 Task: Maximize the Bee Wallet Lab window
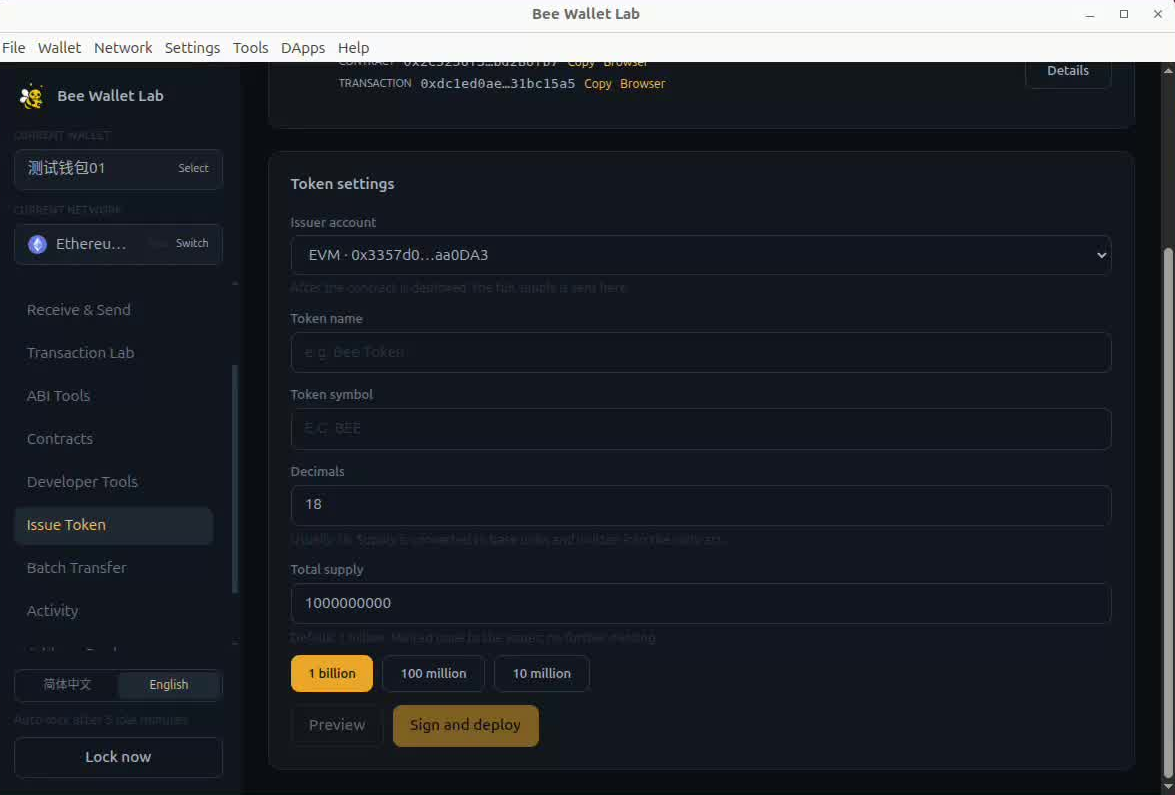pos(1124,14)
